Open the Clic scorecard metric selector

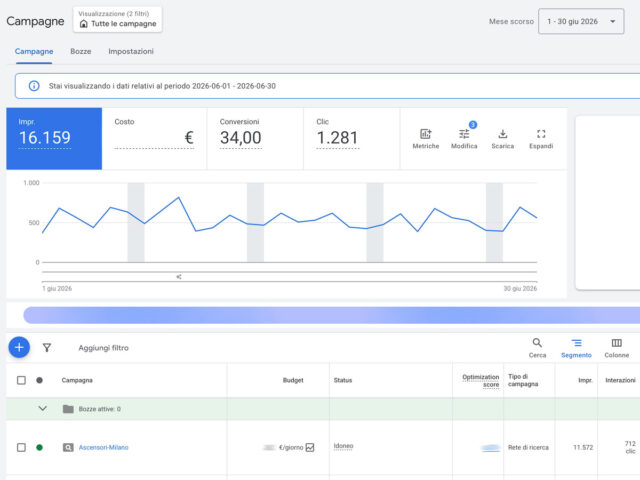351,138
